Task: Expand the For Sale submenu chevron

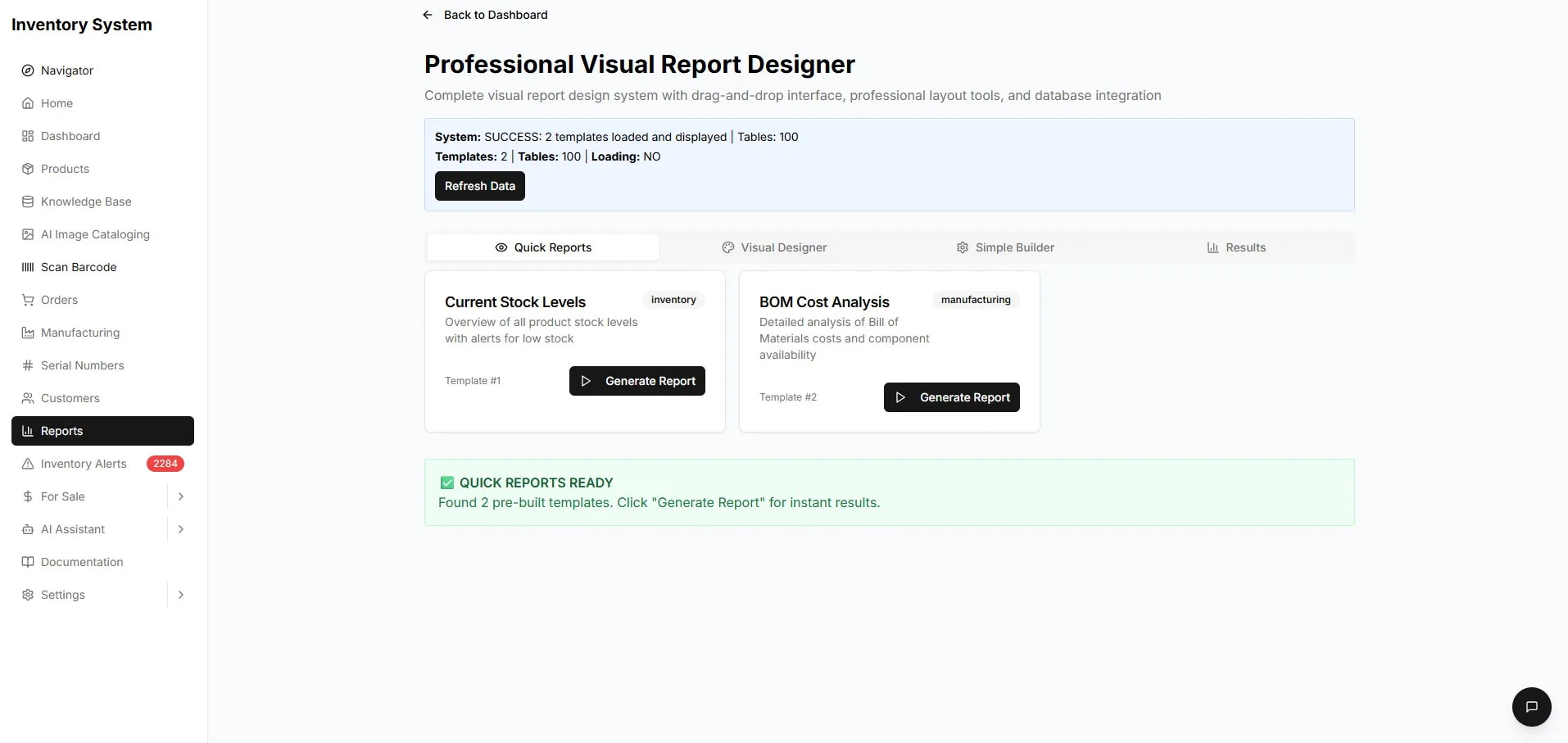Action: pyautogui.click(x=181, y=496)
